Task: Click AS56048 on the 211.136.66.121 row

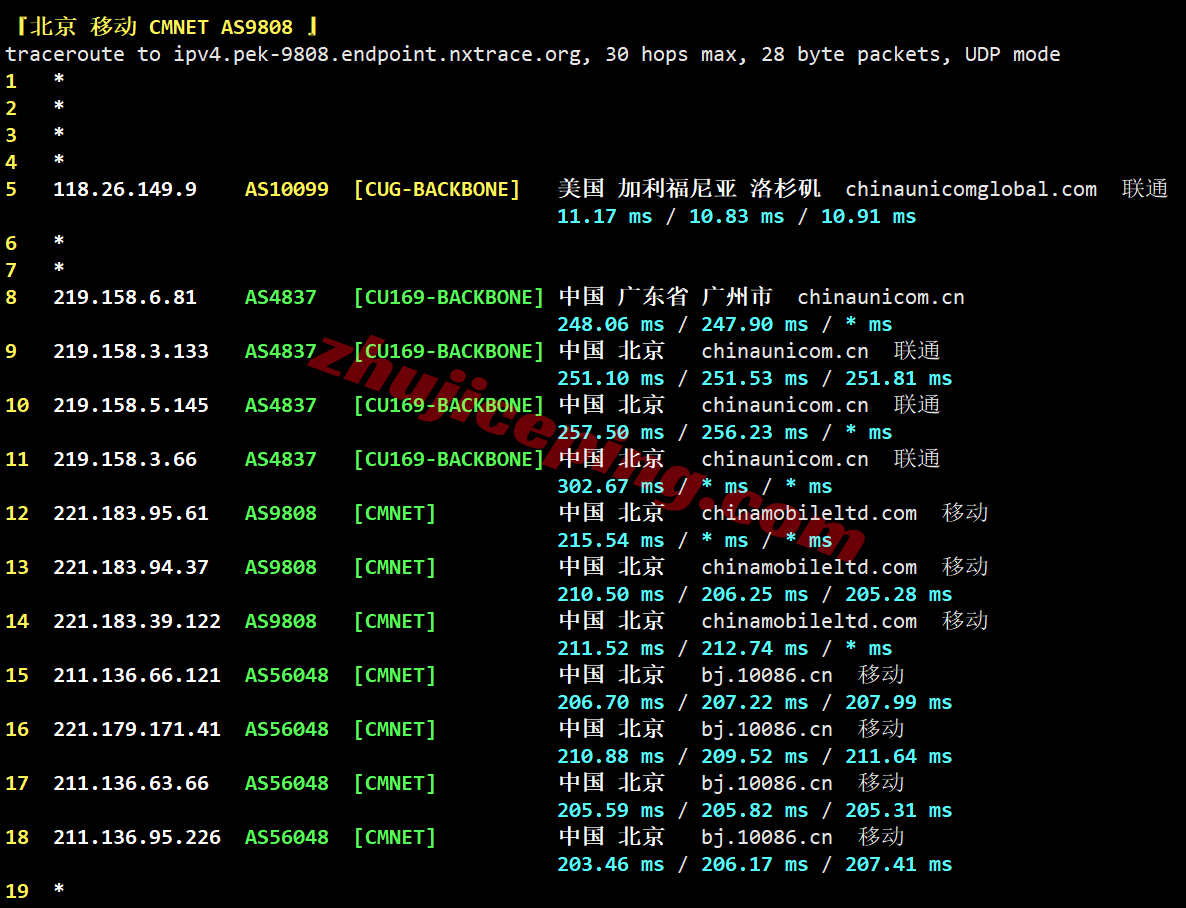Action: (287, 676)
